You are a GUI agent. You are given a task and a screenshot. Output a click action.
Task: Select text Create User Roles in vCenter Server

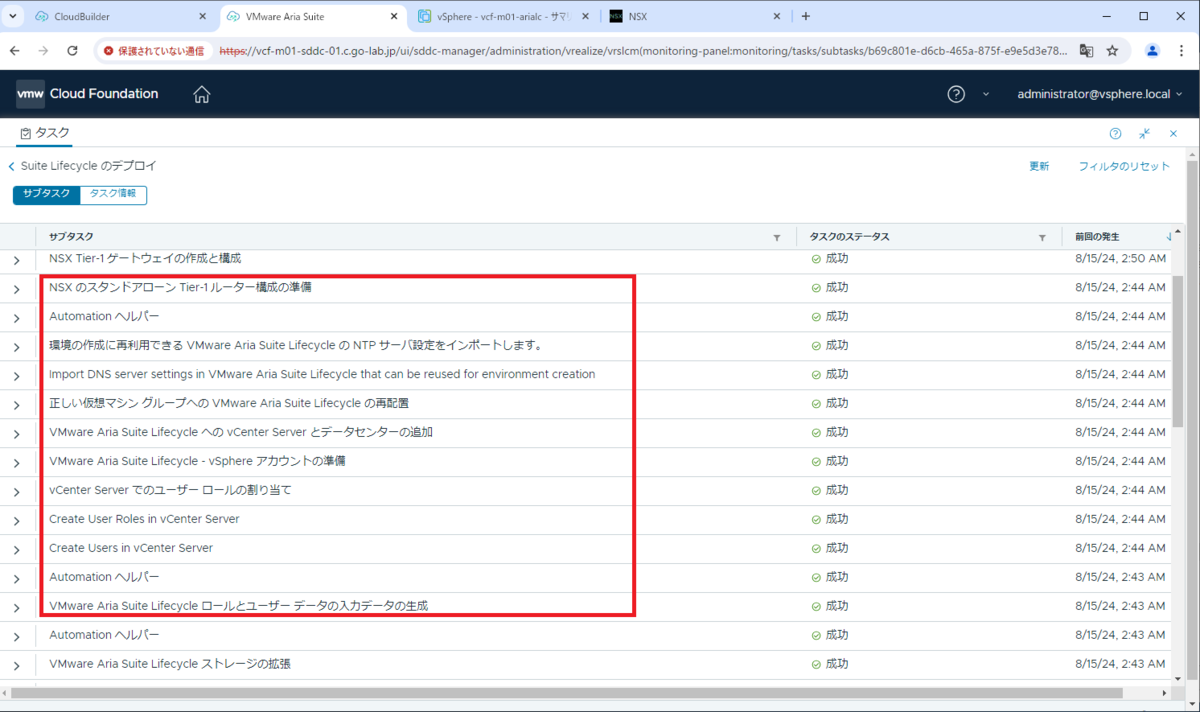pos(144,519)
